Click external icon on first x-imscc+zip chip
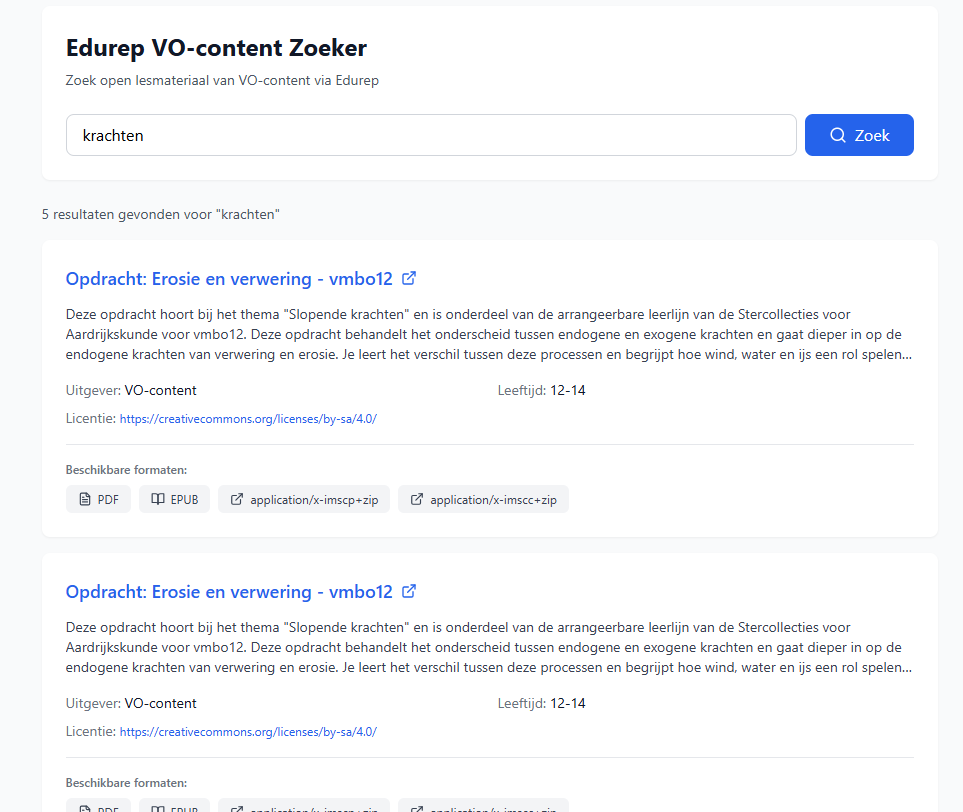Image resolution: width=963 pixels, height=812 pixels. tap(416, 499)
